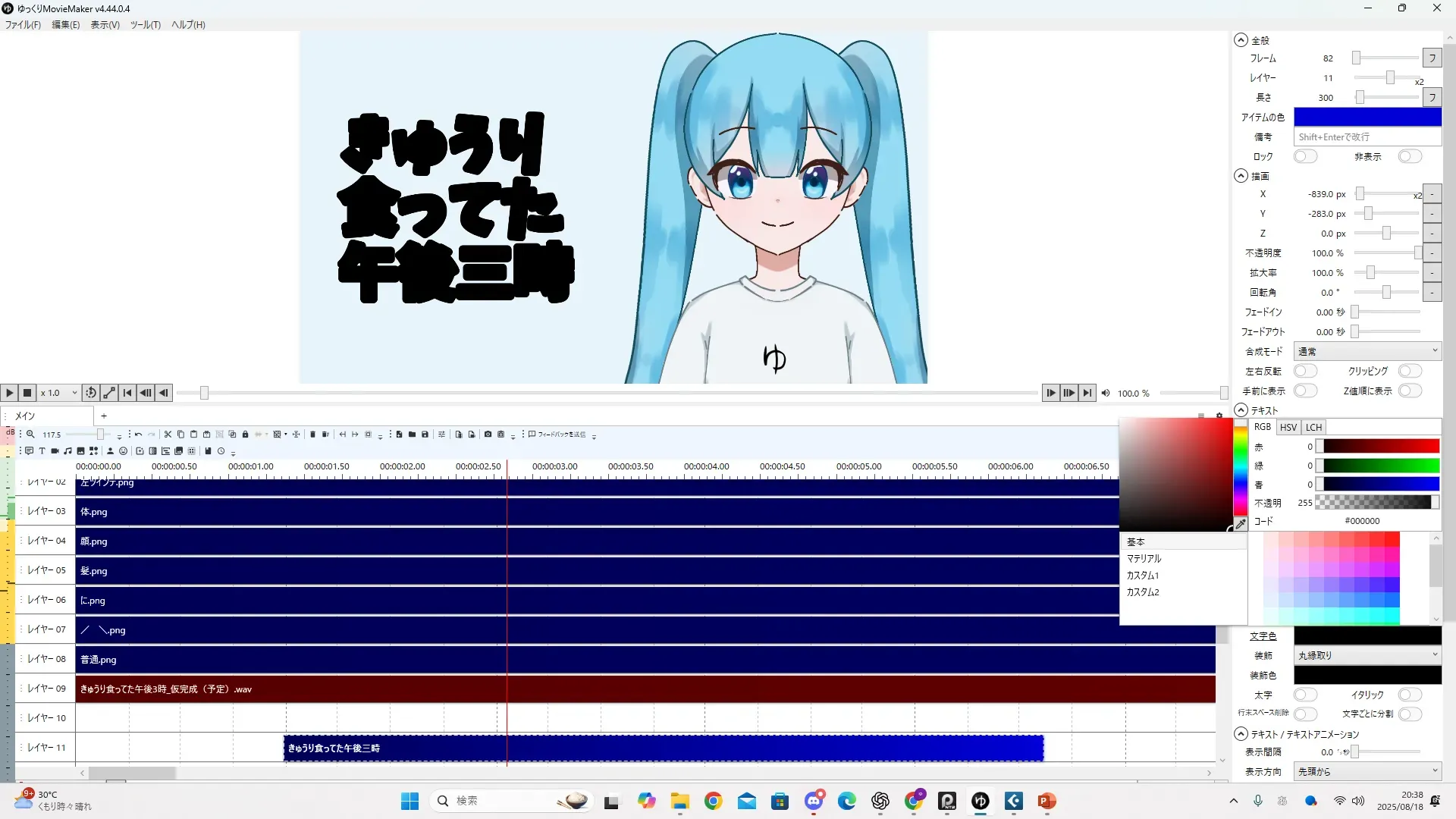This screenshot has width=1456, height=819.
Task: Toggle the 非表示 hide switch
Action: [x=1409, y=156]
